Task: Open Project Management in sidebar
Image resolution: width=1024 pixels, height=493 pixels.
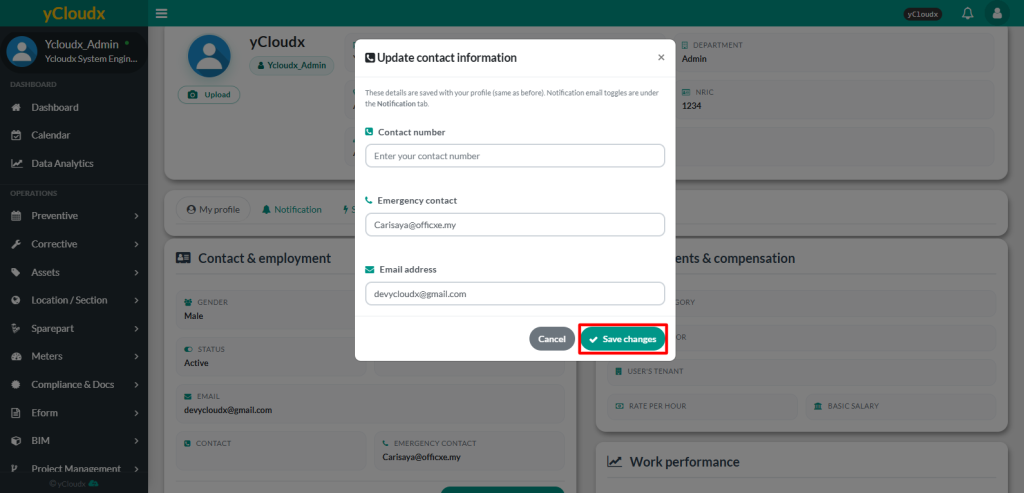Action: tap(74, 468)
